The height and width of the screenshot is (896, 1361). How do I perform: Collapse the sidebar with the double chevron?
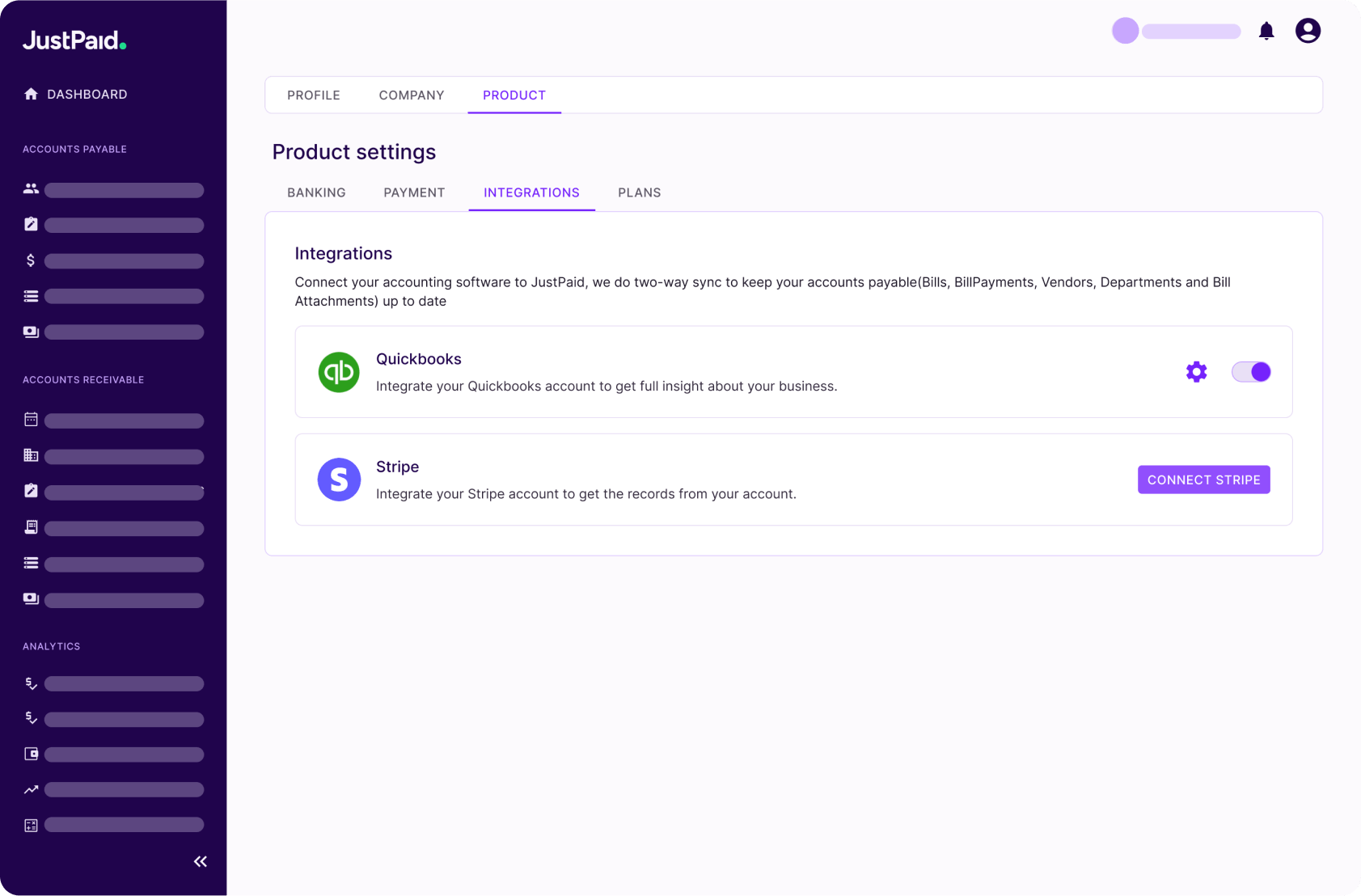point(201,861)
